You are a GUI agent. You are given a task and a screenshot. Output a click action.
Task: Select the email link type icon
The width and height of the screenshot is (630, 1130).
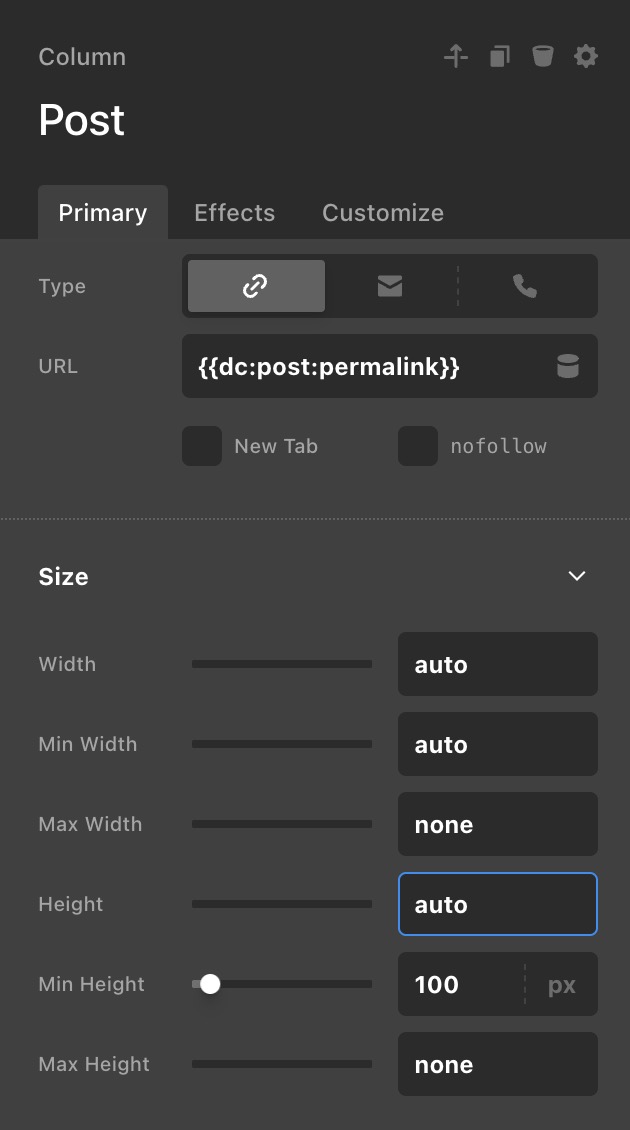coord(390,286)
